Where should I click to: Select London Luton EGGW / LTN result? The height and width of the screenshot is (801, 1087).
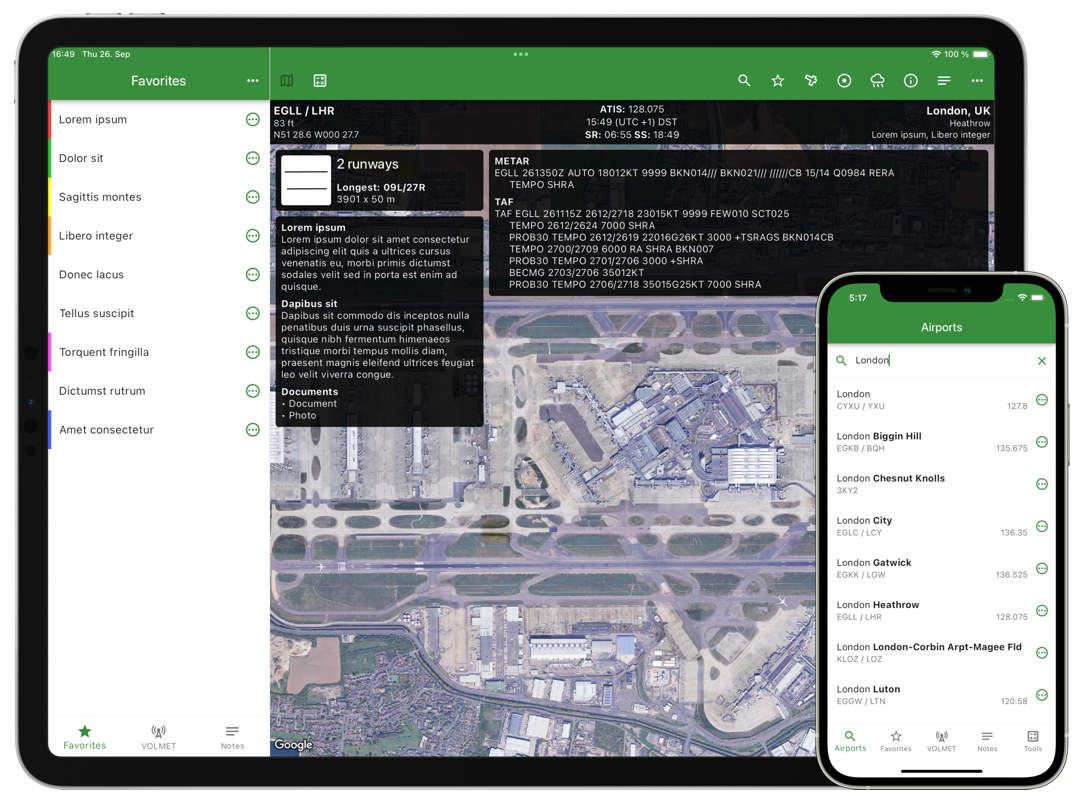tap(941, 695)
